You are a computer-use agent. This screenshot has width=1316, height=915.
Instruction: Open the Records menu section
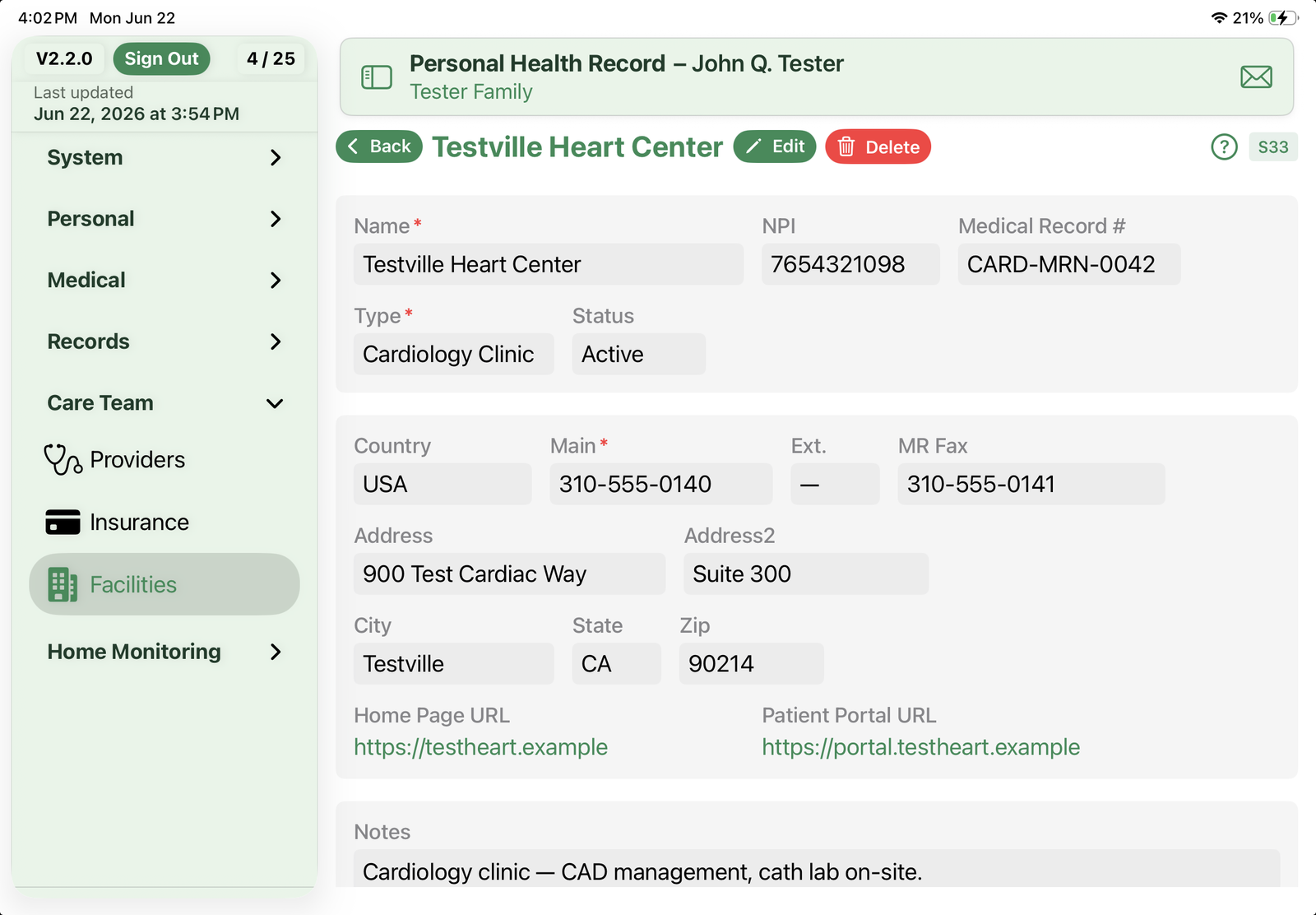pos(164,341)
